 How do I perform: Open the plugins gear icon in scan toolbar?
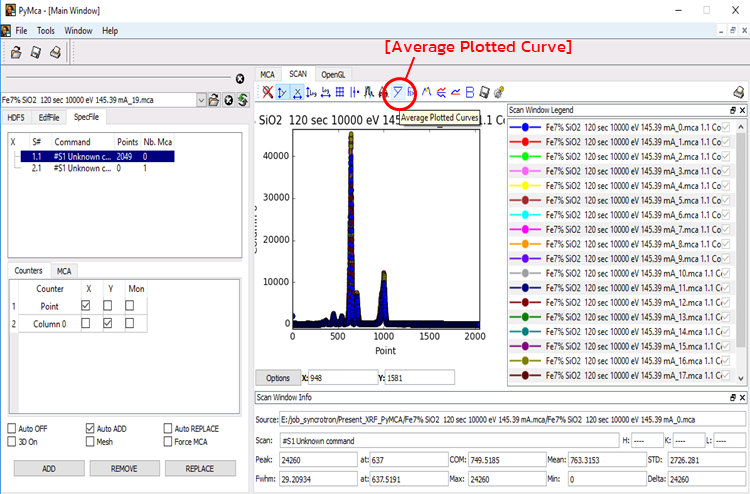(x=499, y=92)
